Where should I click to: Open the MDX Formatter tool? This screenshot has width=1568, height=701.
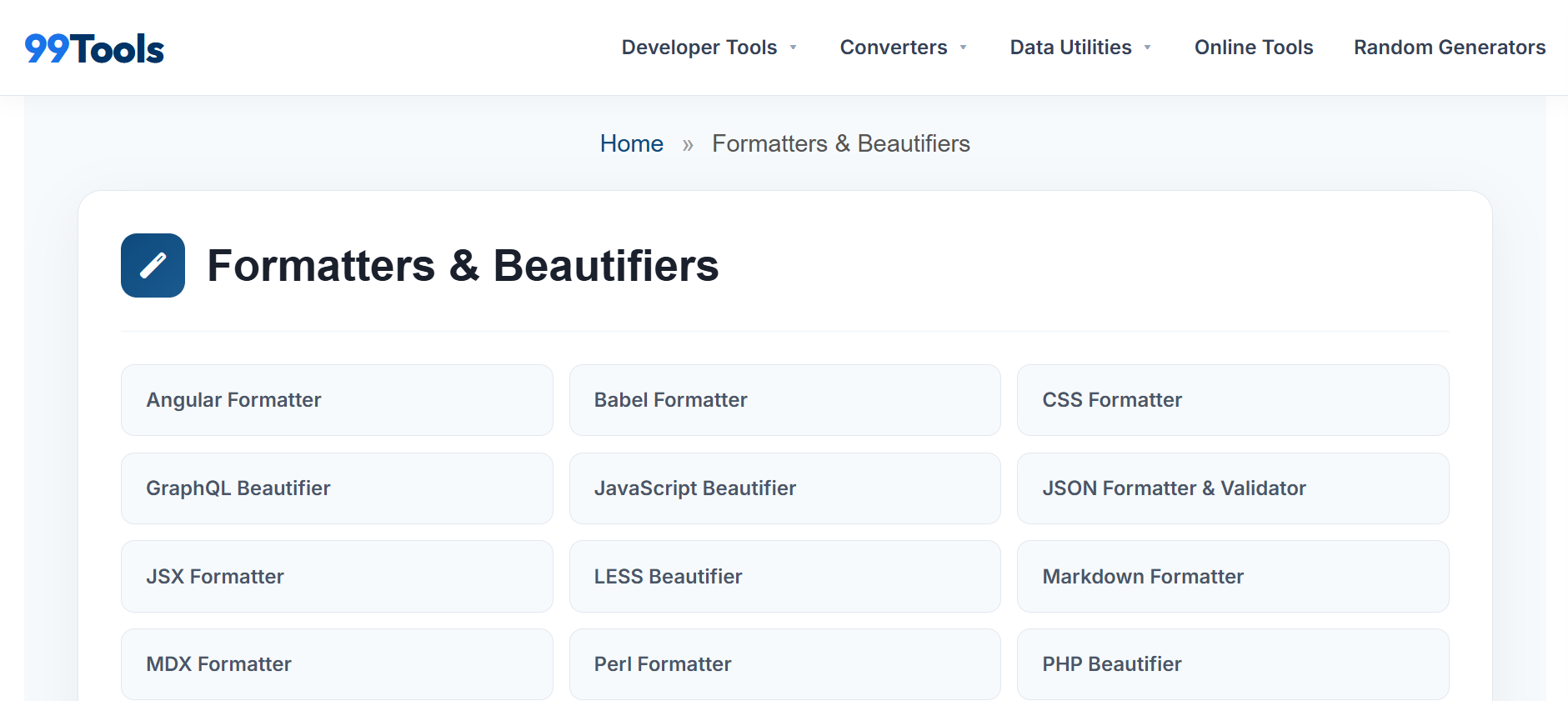[x=337, y=664]
